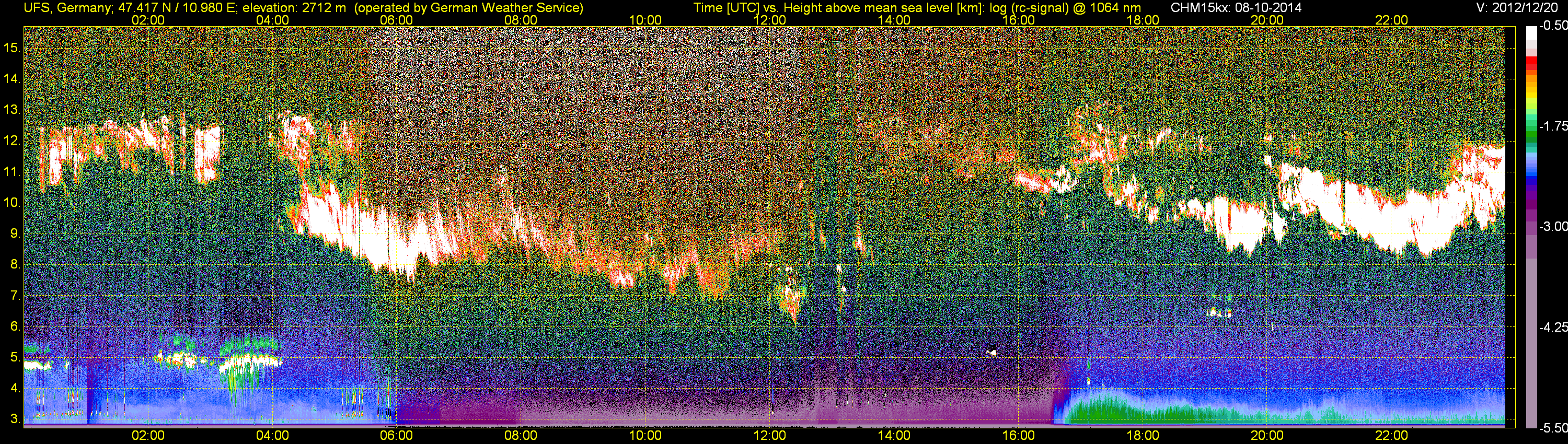
Task: Click the '20:00' label on the bottom time axis
Action: pyautogui.click(x=1267, y=436)
